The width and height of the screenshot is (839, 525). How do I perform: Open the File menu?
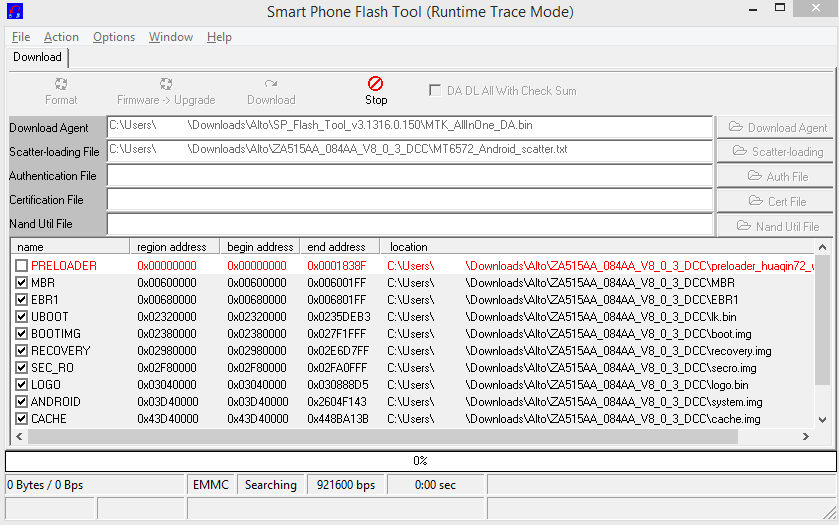(x=21, y=37)
